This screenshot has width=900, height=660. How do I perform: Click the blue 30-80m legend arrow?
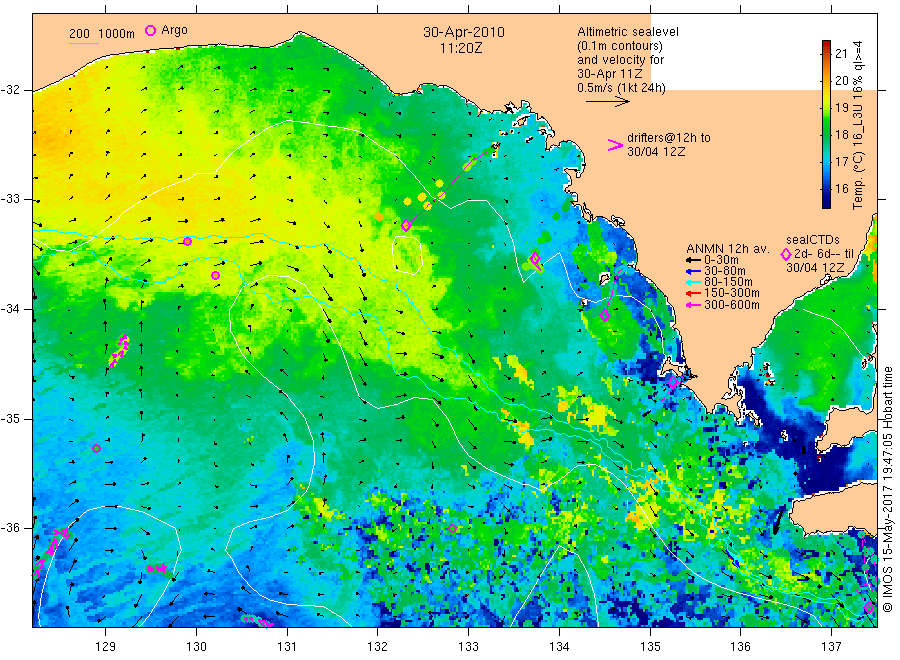[694, 271]
